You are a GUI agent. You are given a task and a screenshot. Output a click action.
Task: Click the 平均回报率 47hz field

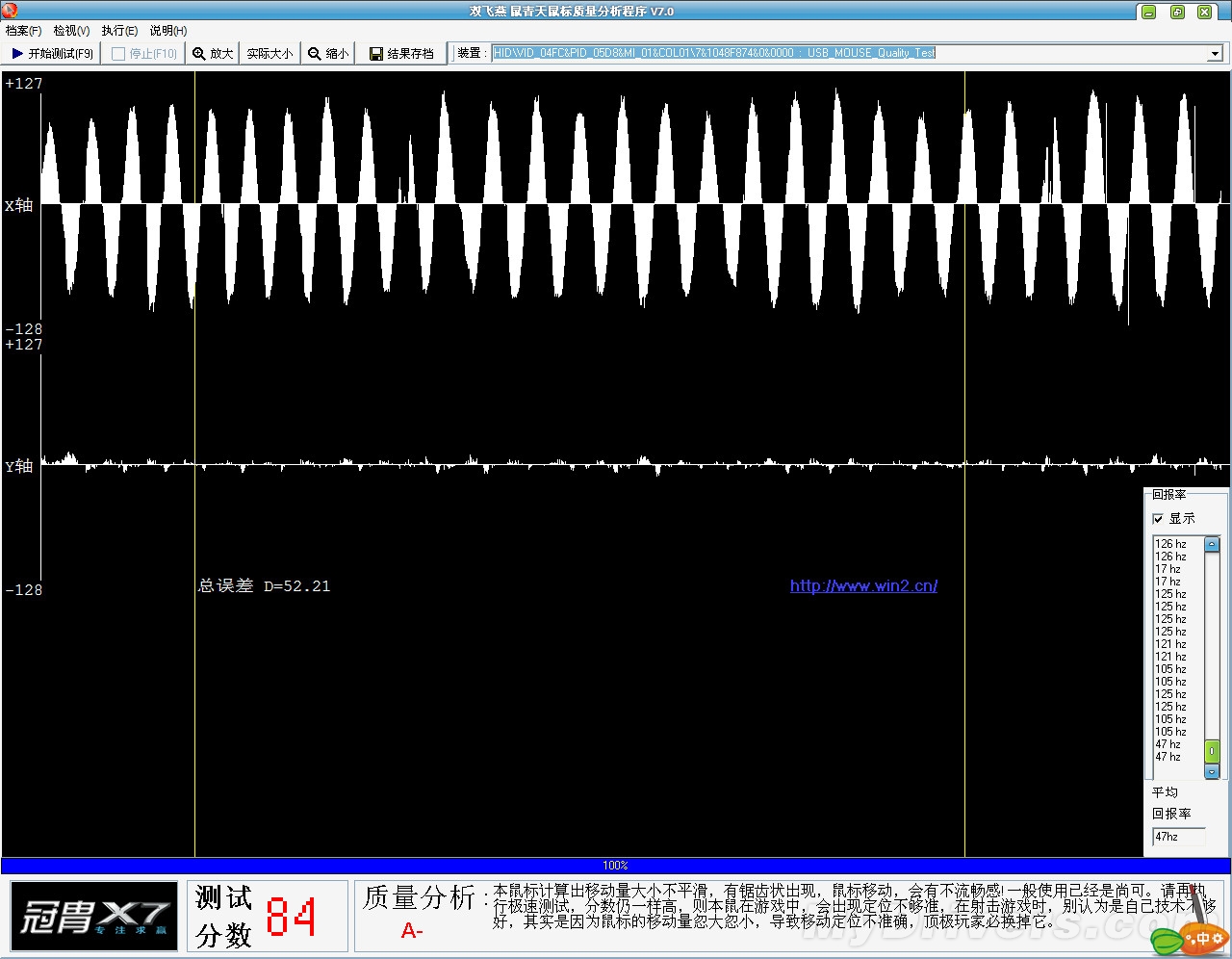point(1178,837)
